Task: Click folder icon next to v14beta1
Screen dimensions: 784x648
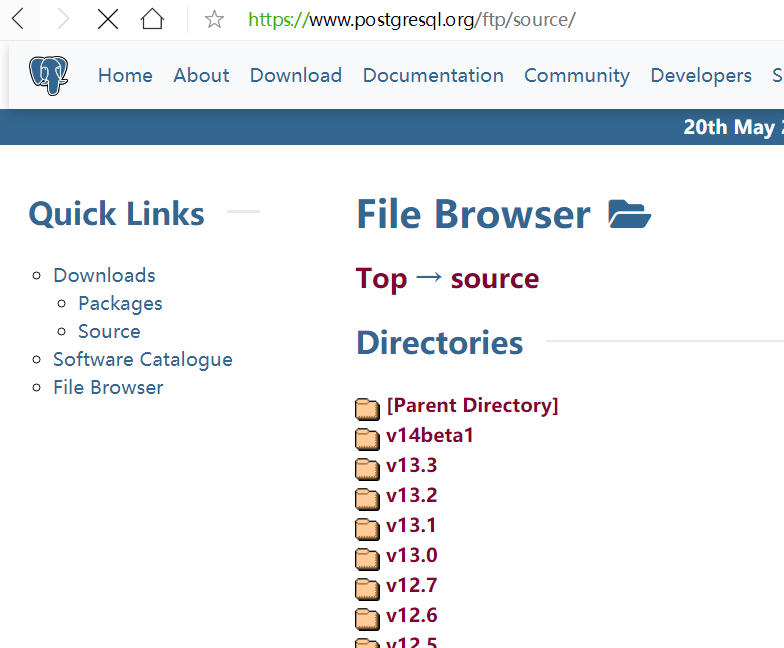Action: pos(368,438)
